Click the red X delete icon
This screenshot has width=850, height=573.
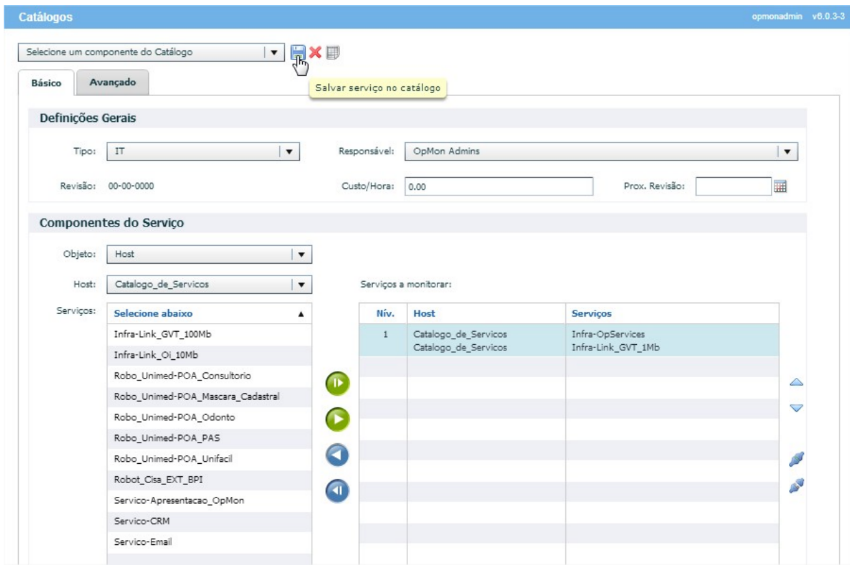[315, 52]
